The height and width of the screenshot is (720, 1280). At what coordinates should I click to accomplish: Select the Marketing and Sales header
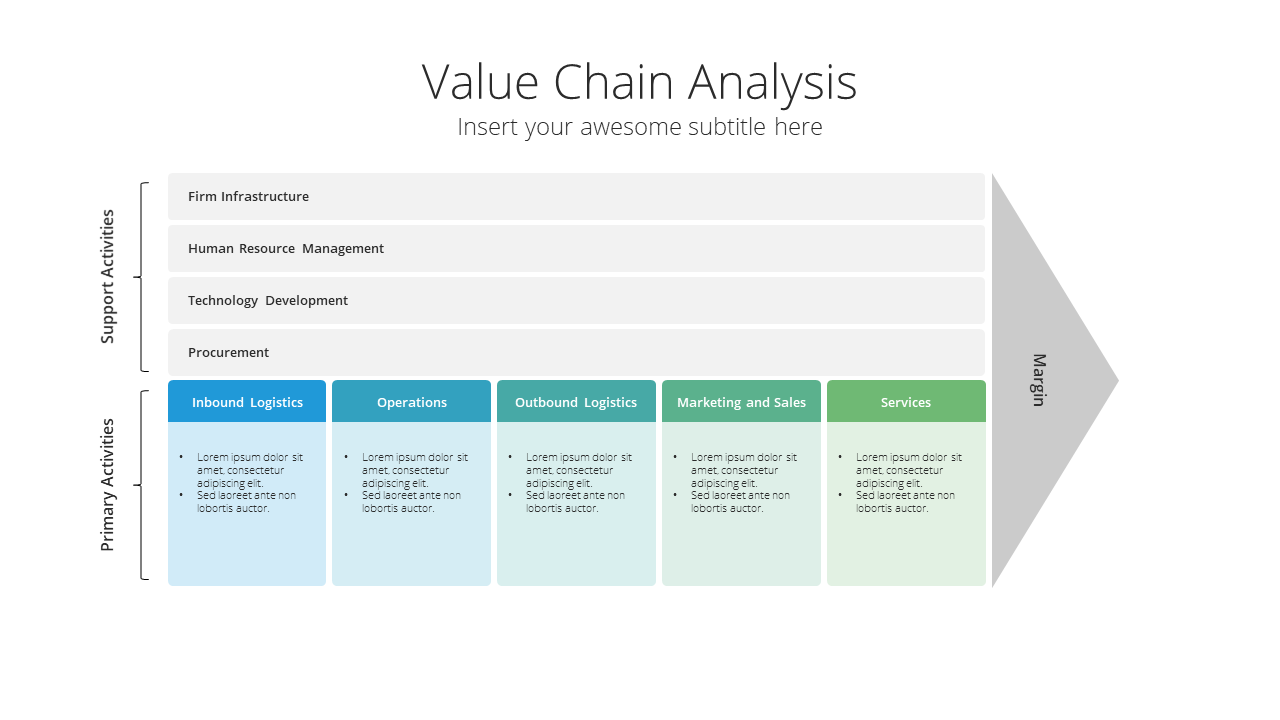(741, 401)
